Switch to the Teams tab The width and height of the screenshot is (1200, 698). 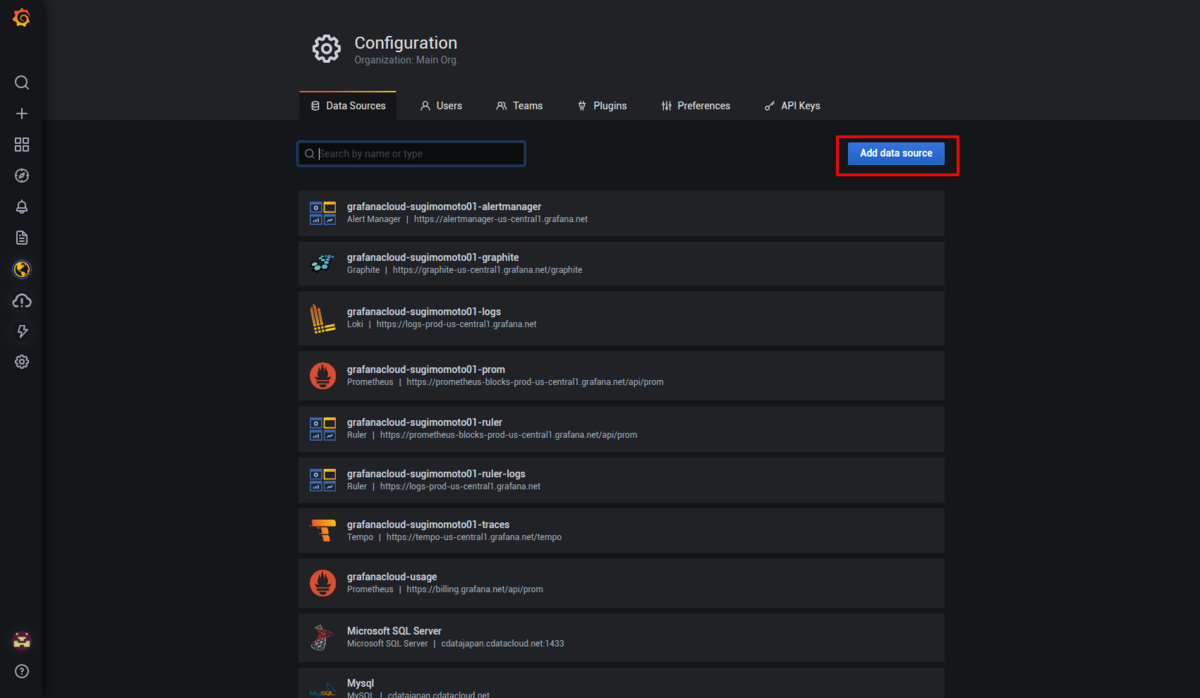519,106
